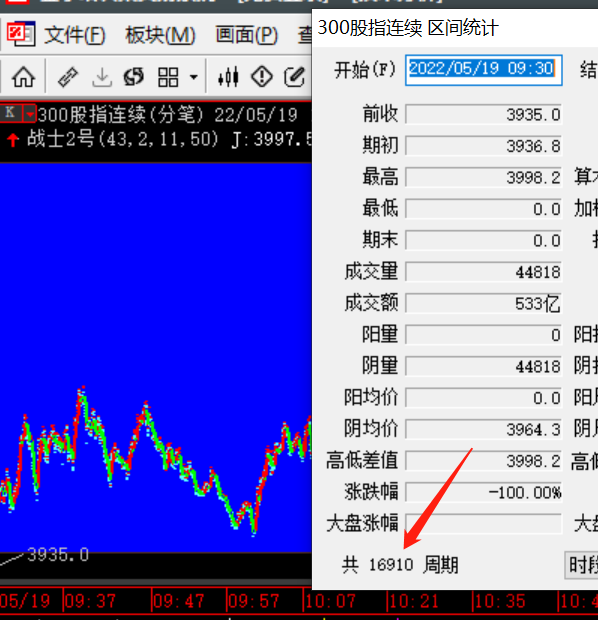Click the 05/19 date axis label
598x620 pixels.
pyautogui.click(x=25, y=601)
